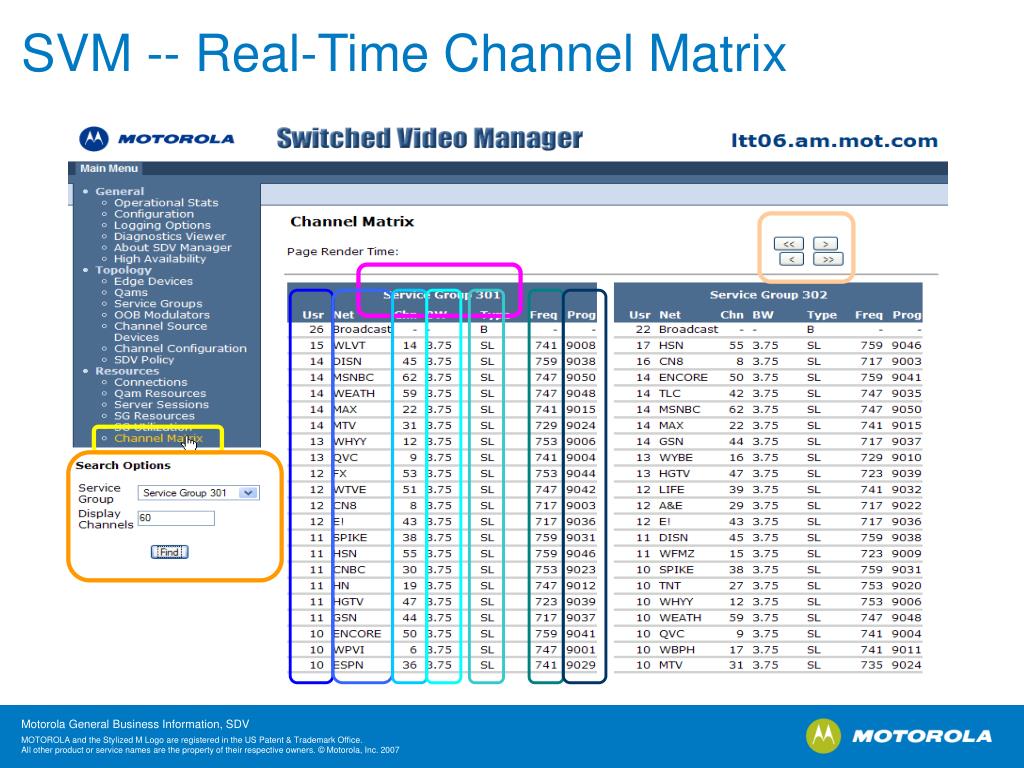The height and width of the screenshot is (768, 1024).
Task: Select the A&E network cell
Action: tap(671, 505)
